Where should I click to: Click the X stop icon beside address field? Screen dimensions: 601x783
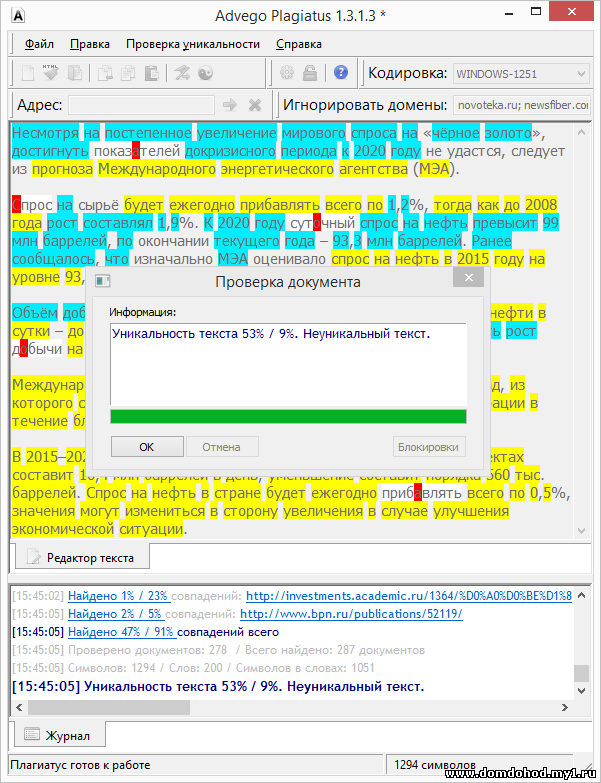pyautogui.click(x=255, y=105)
